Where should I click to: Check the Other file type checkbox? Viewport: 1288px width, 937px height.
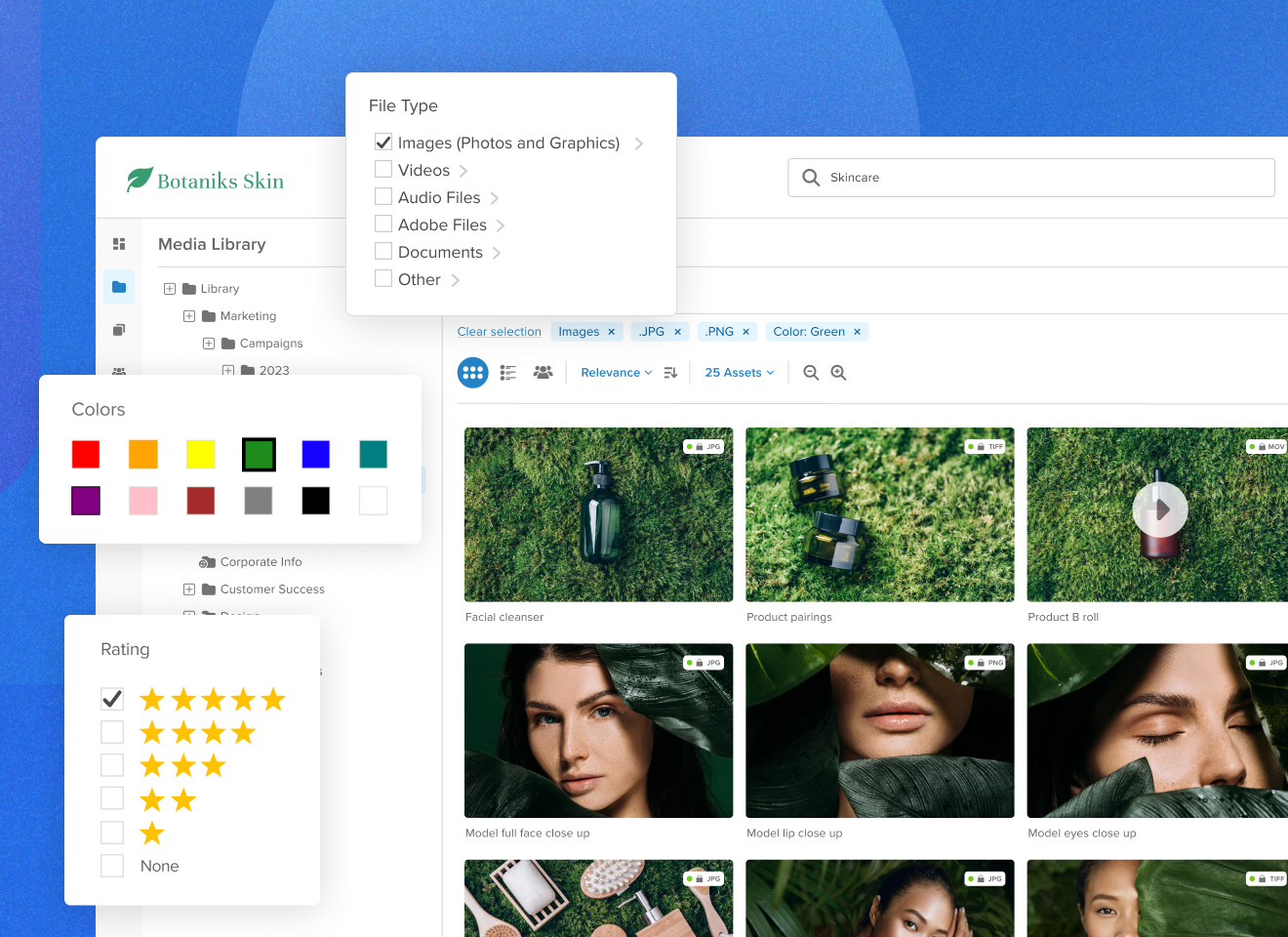point(383,278)
